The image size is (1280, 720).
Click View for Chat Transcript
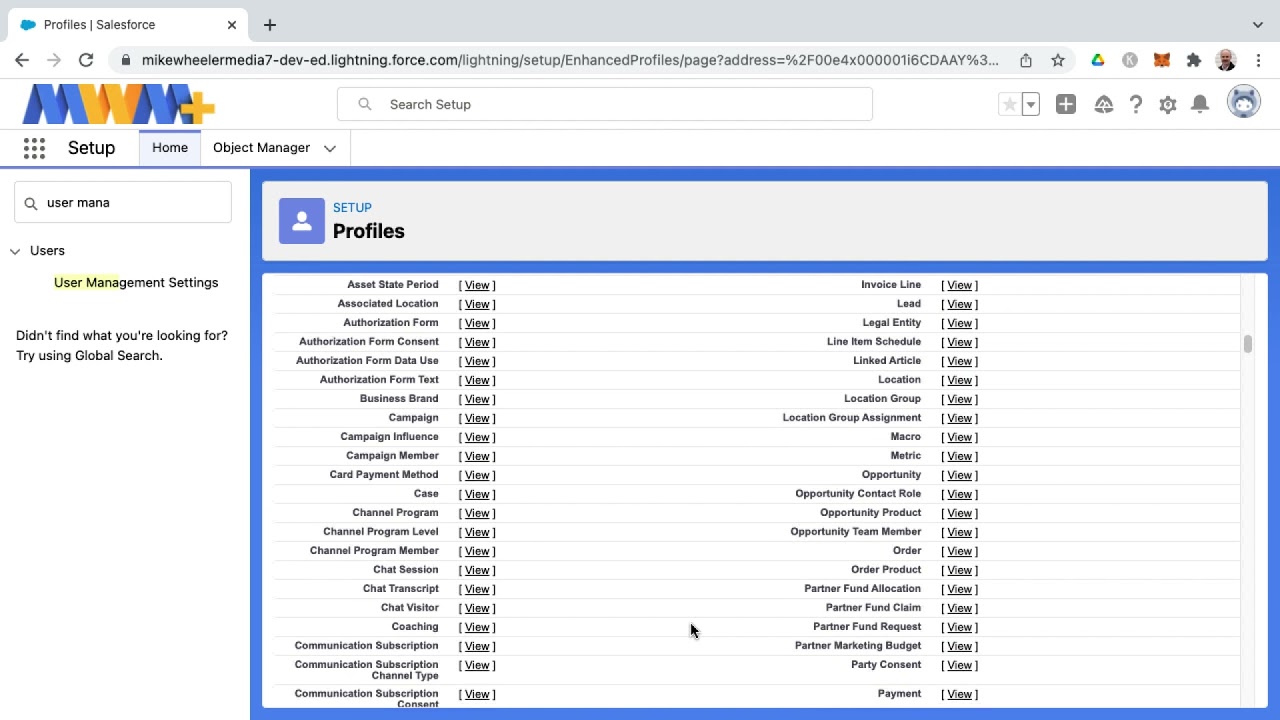pyautogui.click(x=477, y=589)
